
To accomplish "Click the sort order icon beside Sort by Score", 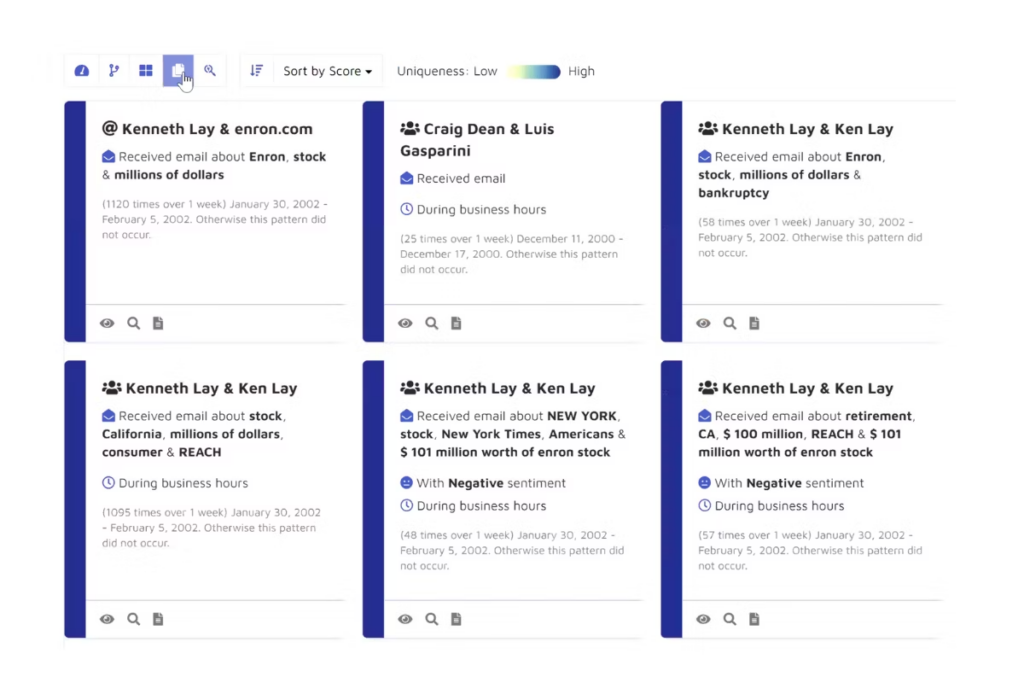I will pos(256,70).
